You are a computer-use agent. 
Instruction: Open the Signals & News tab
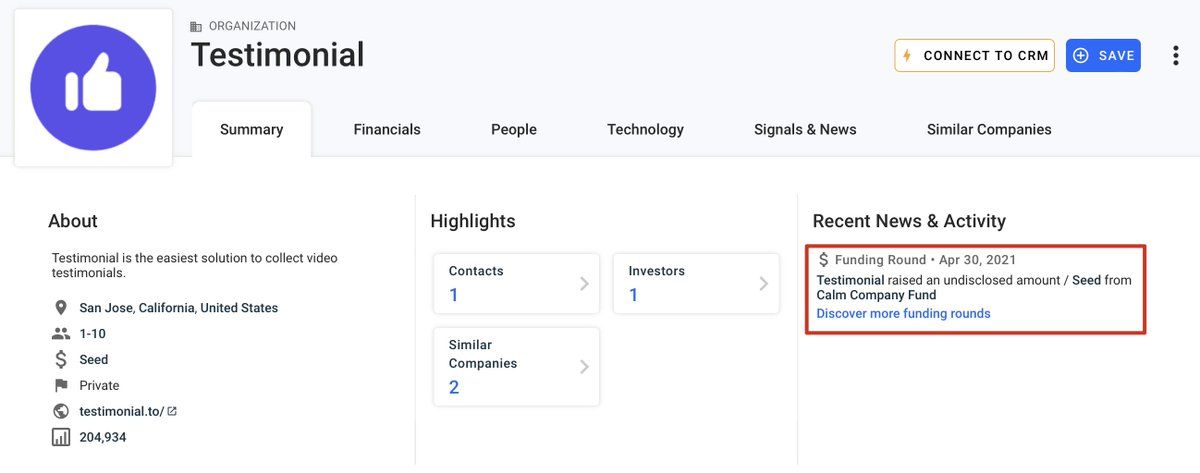805,130
